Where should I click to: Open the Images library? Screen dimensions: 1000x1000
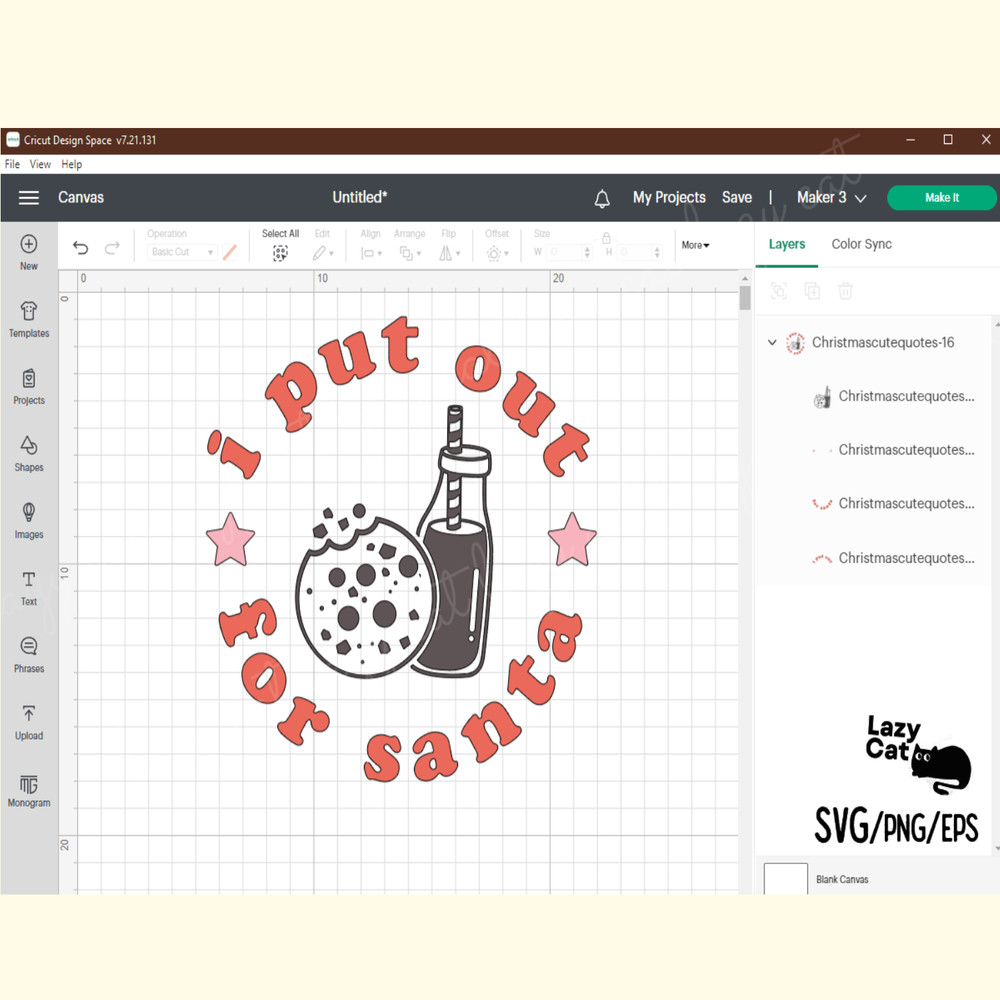click(x=29, y=513)
